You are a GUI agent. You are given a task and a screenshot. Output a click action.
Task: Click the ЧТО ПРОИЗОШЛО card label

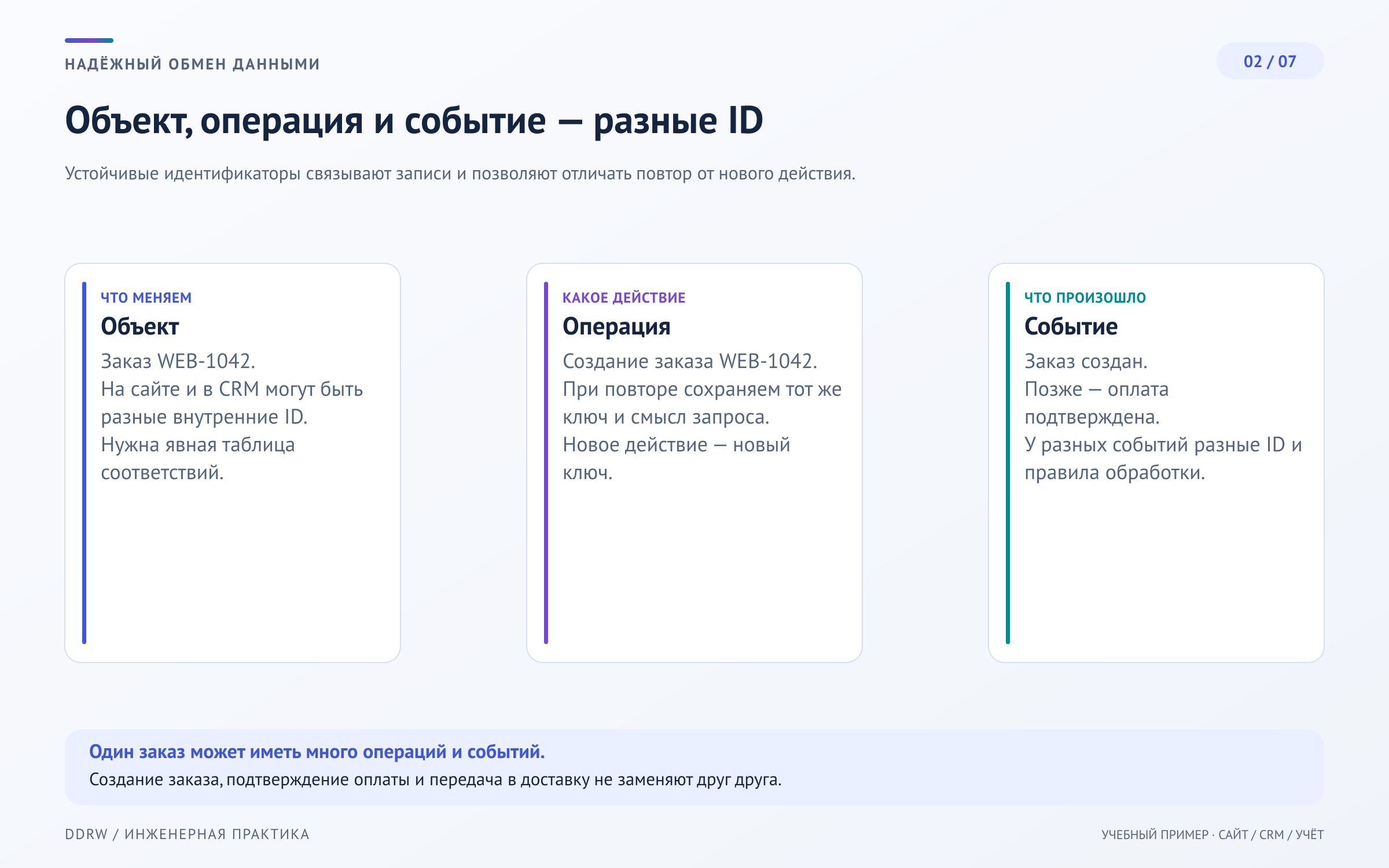pos(1085,297)
